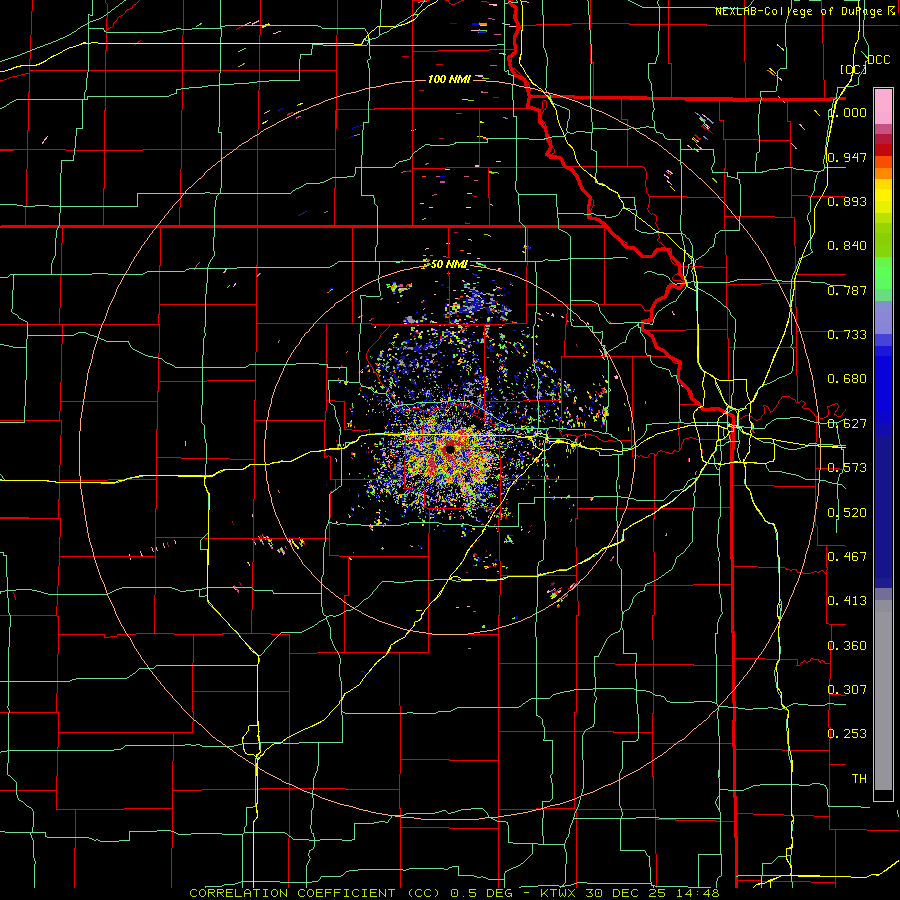Screen dimensions: 900x900
Task: Click the CORRELATION COEFFICIENT (CC) product caption
Action: coord(315,893)
